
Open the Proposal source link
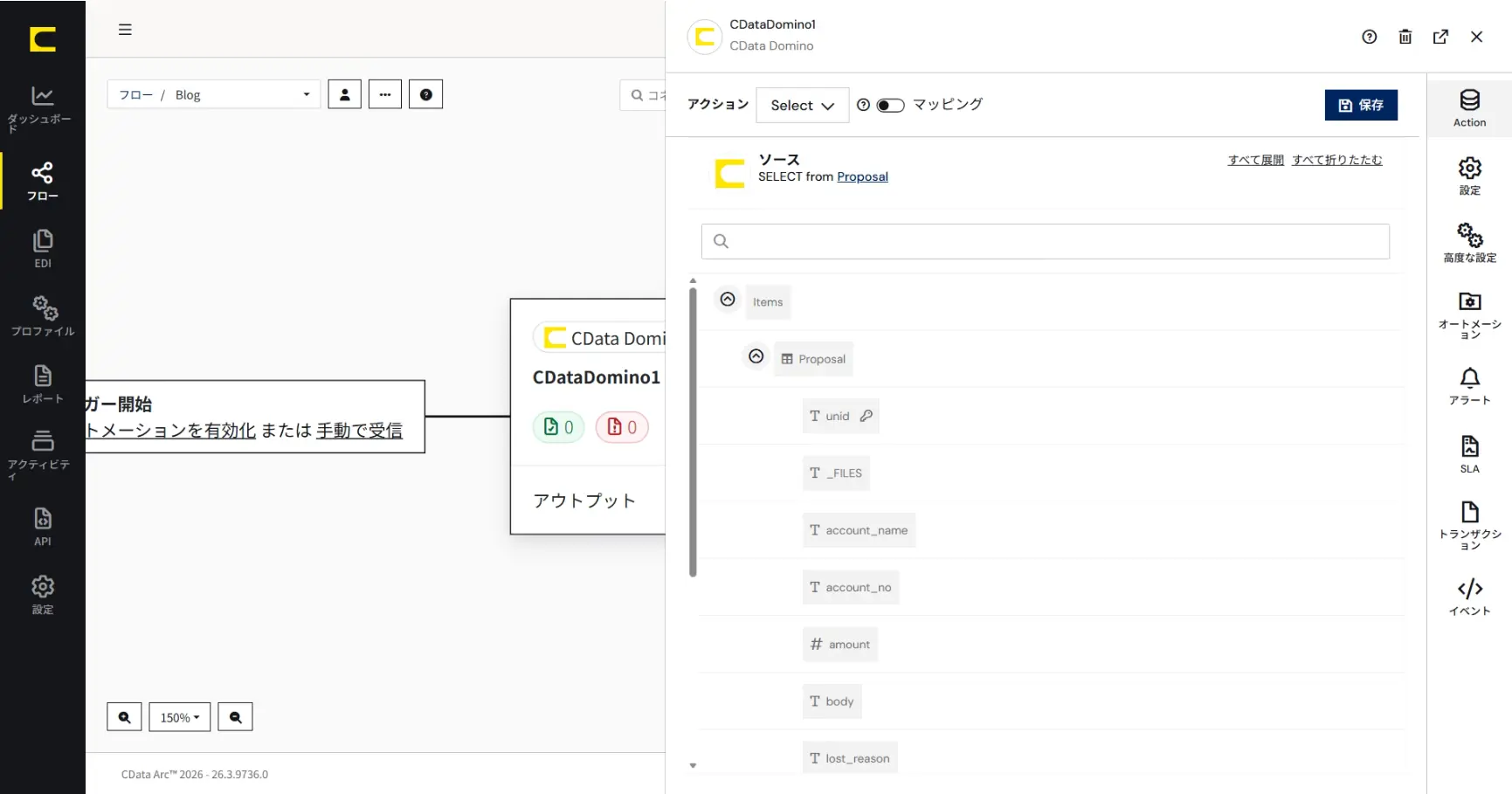862,176
